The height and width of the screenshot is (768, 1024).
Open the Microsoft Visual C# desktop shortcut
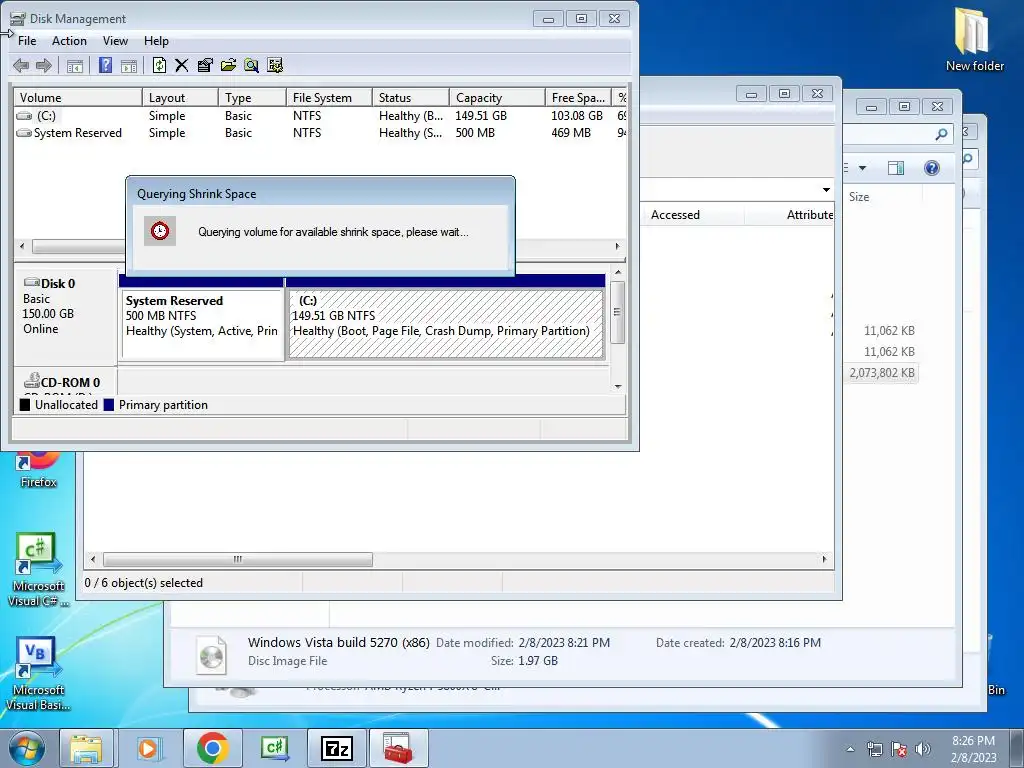tap(38, 569)
